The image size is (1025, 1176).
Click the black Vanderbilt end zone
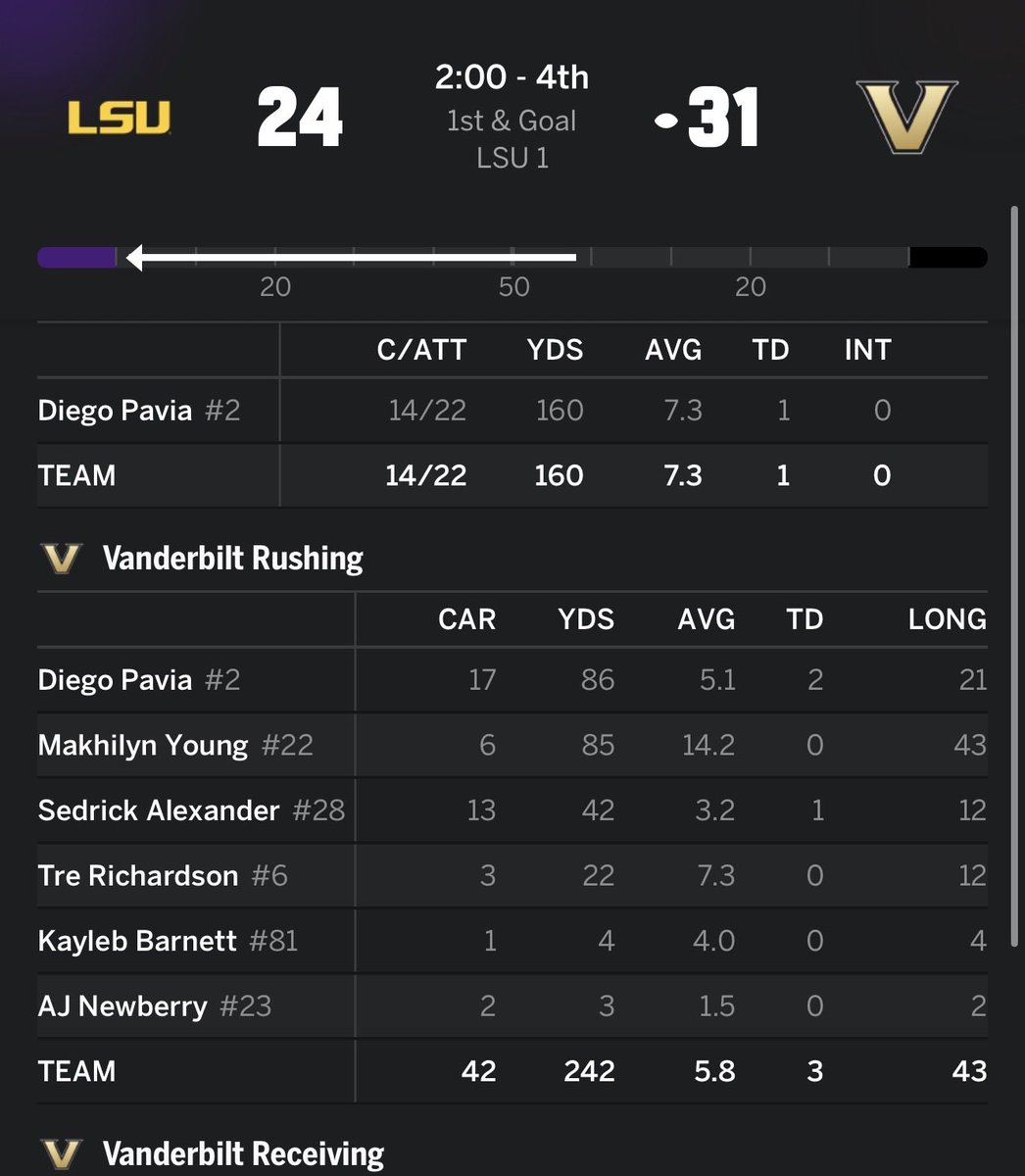pos(948,258)
